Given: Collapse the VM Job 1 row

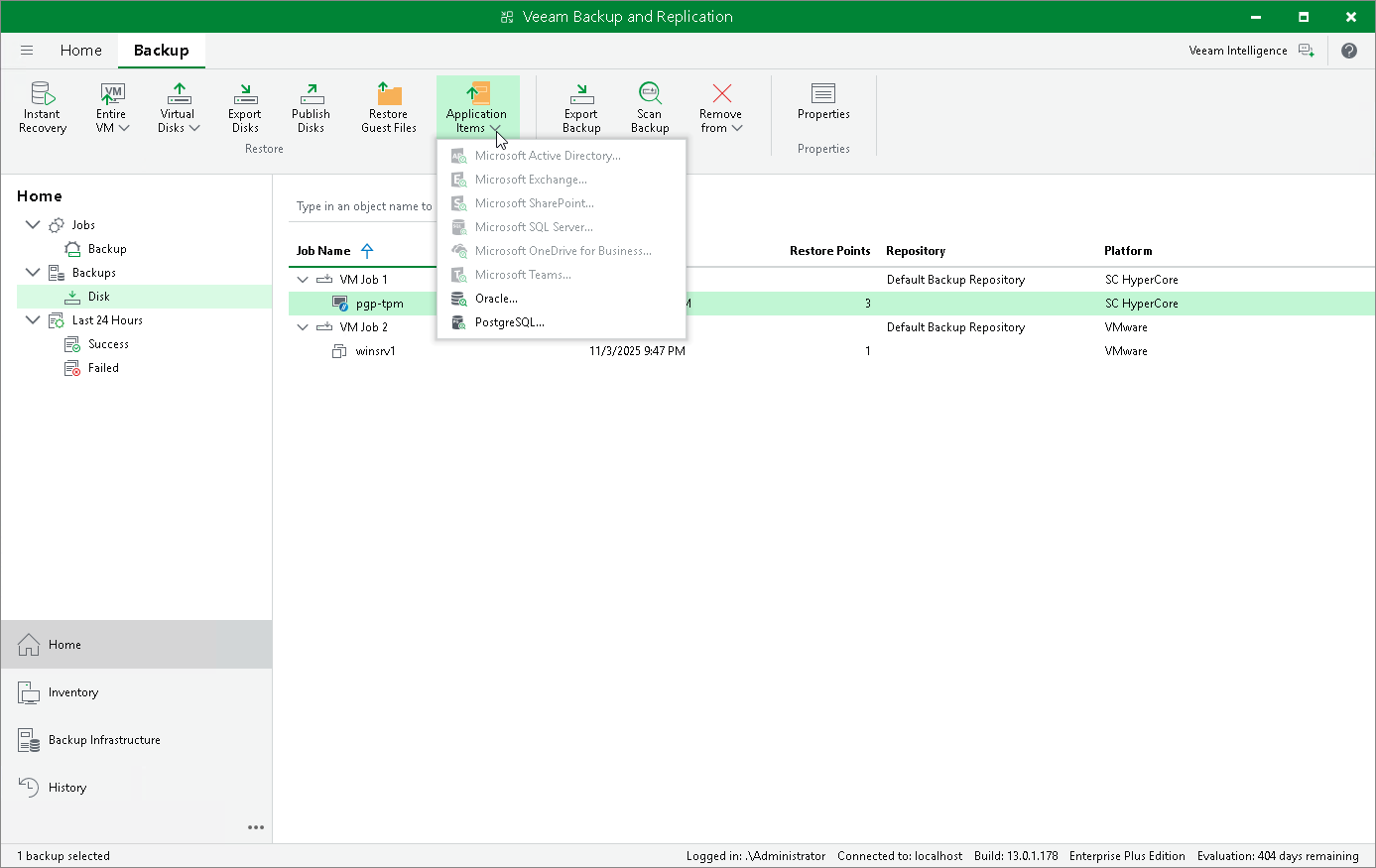Looking at the screenshot, I should tap(303, 280).
